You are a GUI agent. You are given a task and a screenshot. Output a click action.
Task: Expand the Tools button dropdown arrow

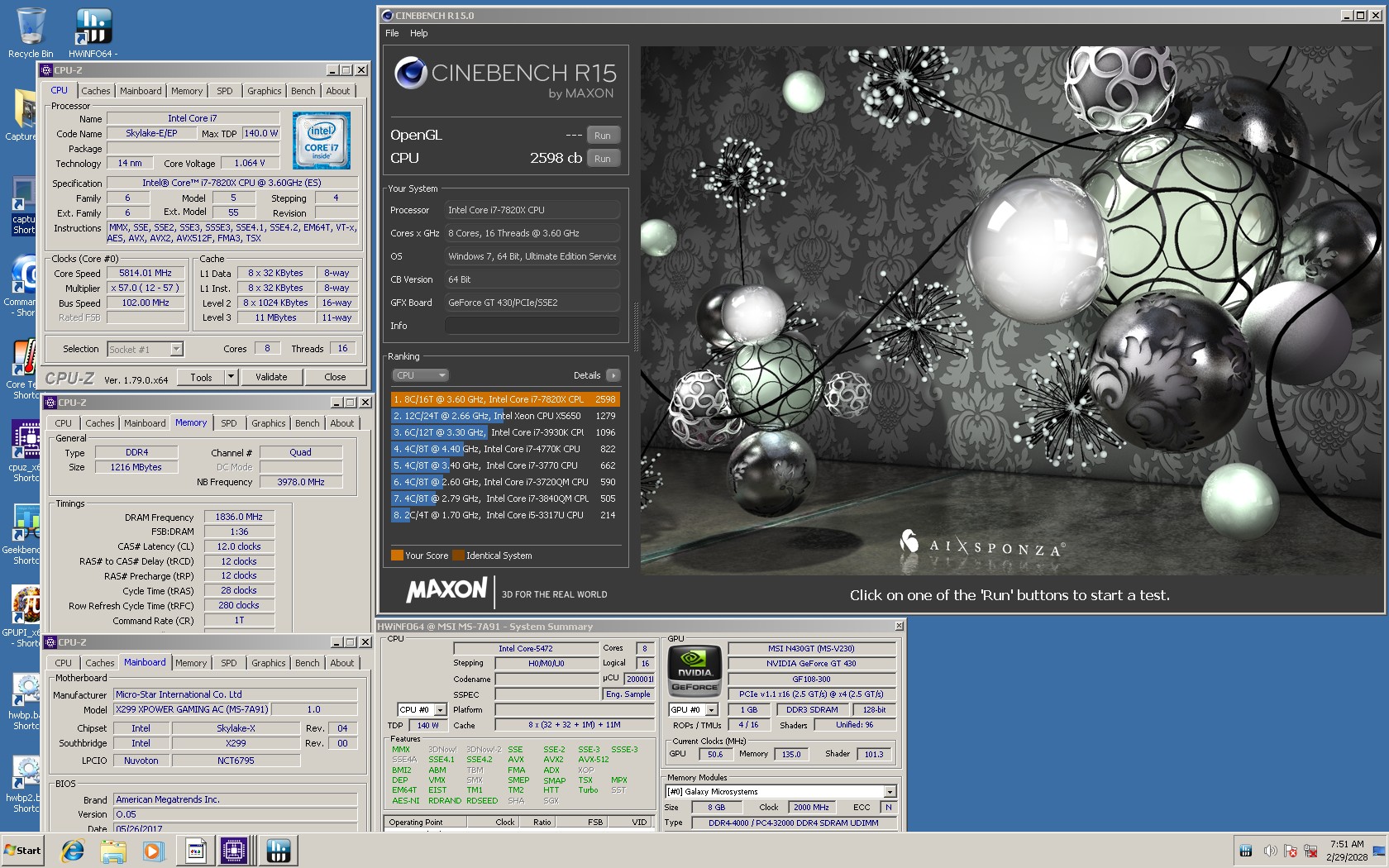[x=231, y=377]
